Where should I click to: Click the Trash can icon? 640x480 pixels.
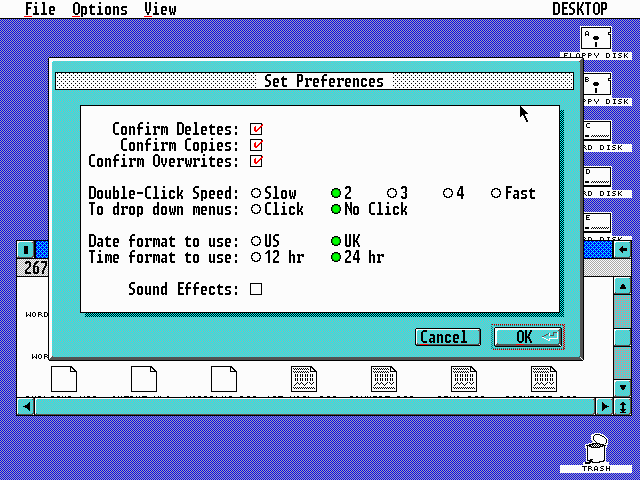[x=597, y=448]
